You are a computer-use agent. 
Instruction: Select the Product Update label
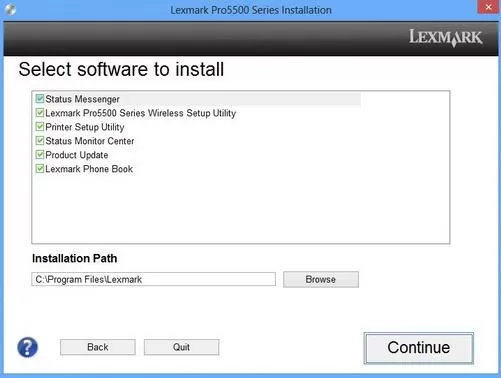tap(77, 155)
